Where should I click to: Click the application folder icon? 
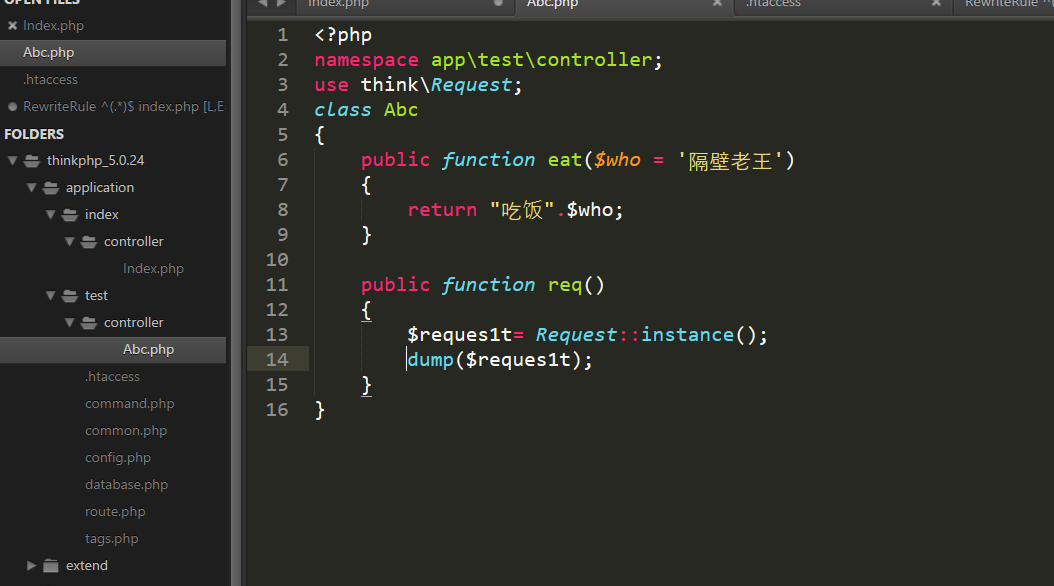pyautogui.click(x=51, y=188)
